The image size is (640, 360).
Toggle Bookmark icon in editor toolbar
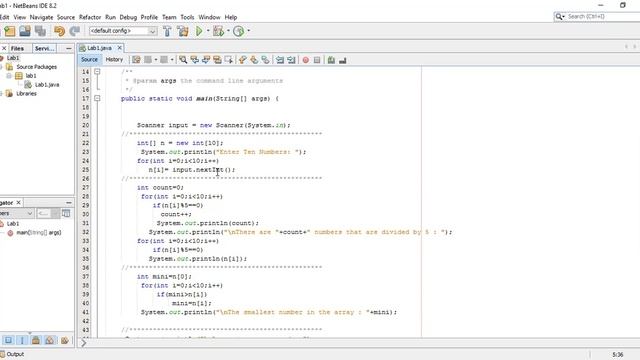coord(265,60)
